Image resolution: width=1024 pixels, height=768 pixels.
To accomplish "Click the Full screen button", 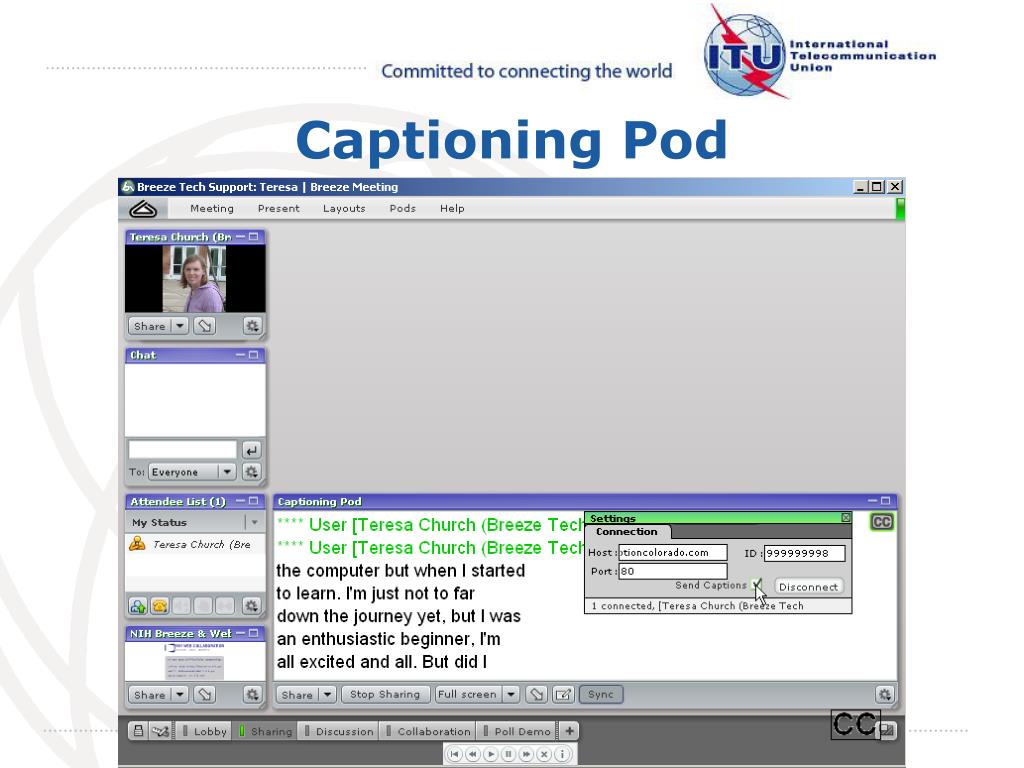I will click(468, 694).
